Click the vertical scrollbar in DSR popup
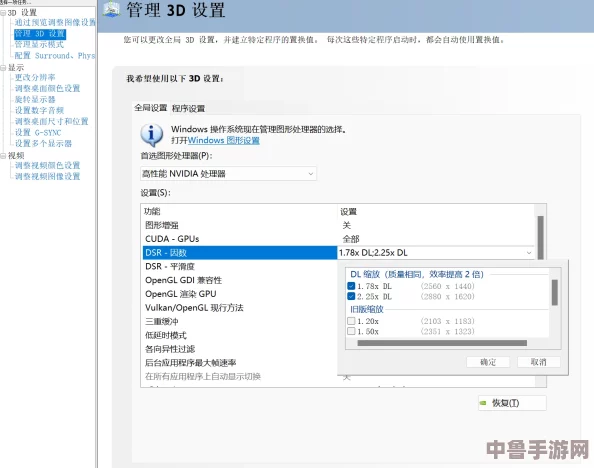Screen dimensions: 594x468 pos(555,293)
